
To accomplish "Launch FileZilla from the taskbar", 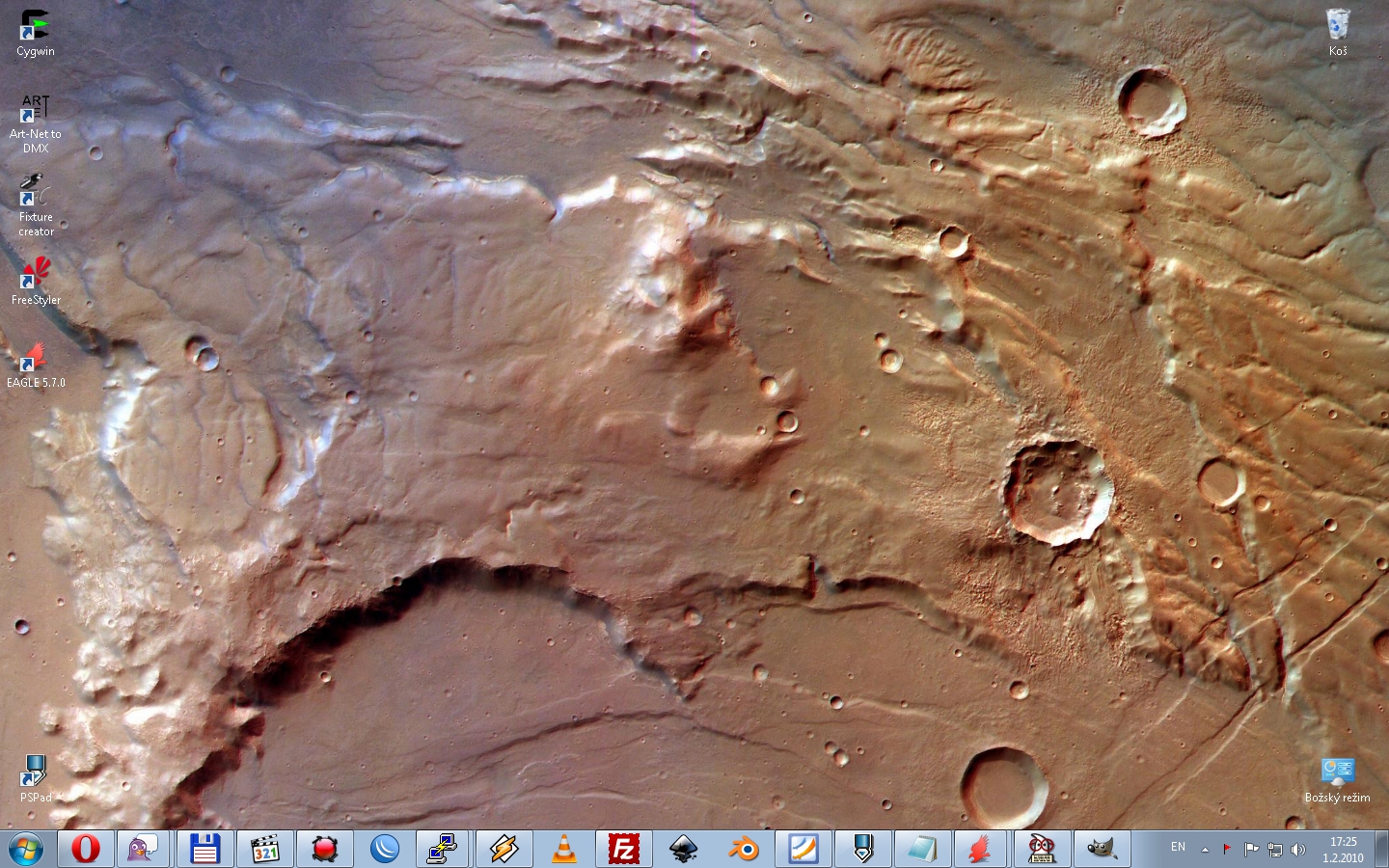I will [623, 849].
